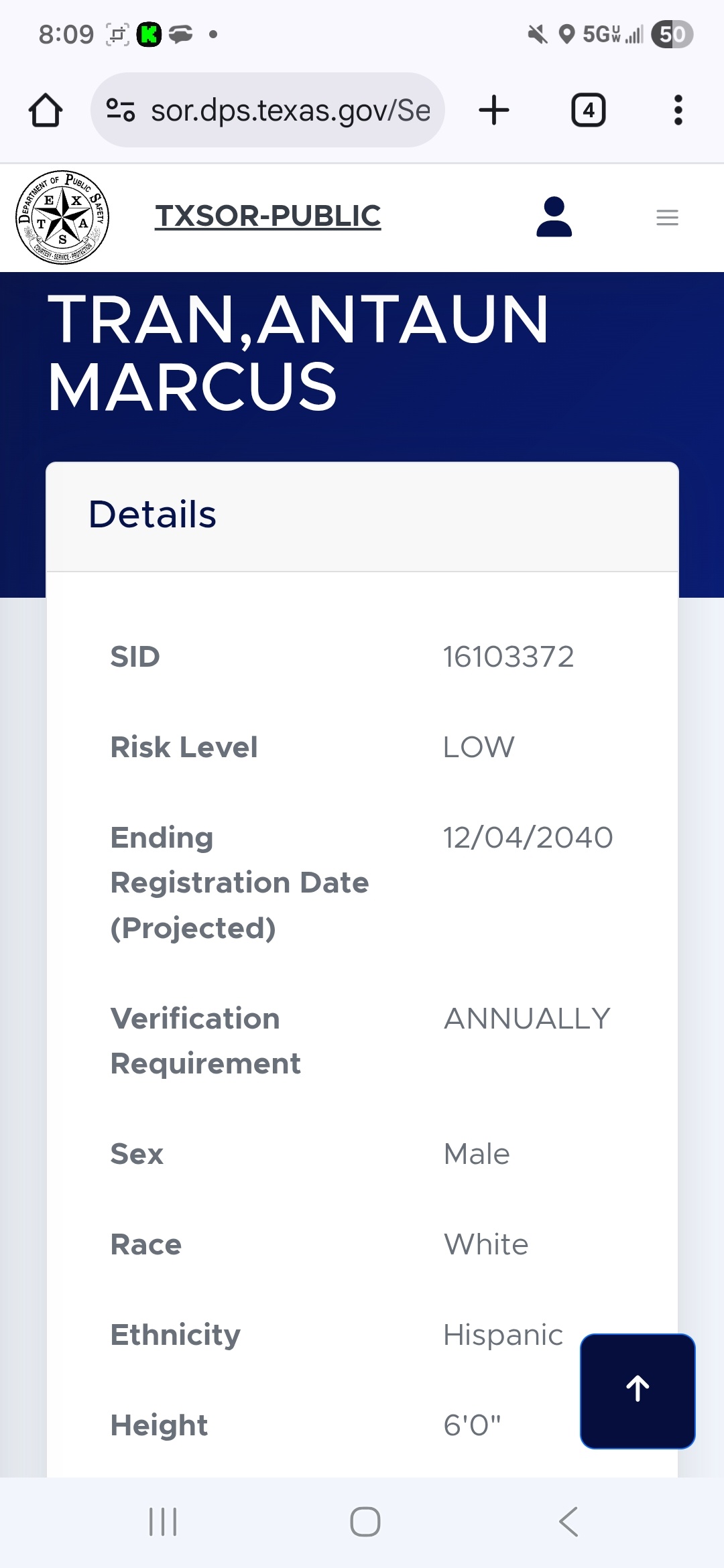The height and width of the screenshot is (1568, 724).
Task: Open the tab switcher showing 4 tabs
Action: (x=588, y=111)
